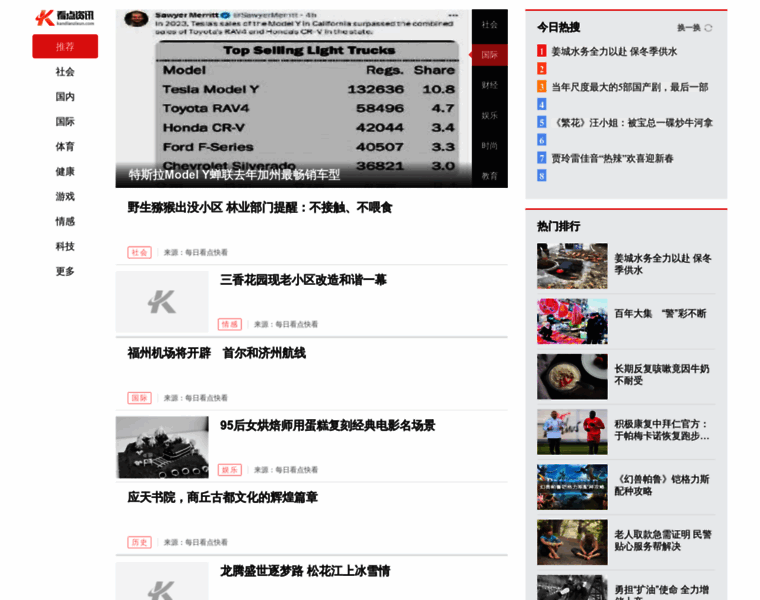
Task: Click rank 4 badge in hot search
Action: 542,104
